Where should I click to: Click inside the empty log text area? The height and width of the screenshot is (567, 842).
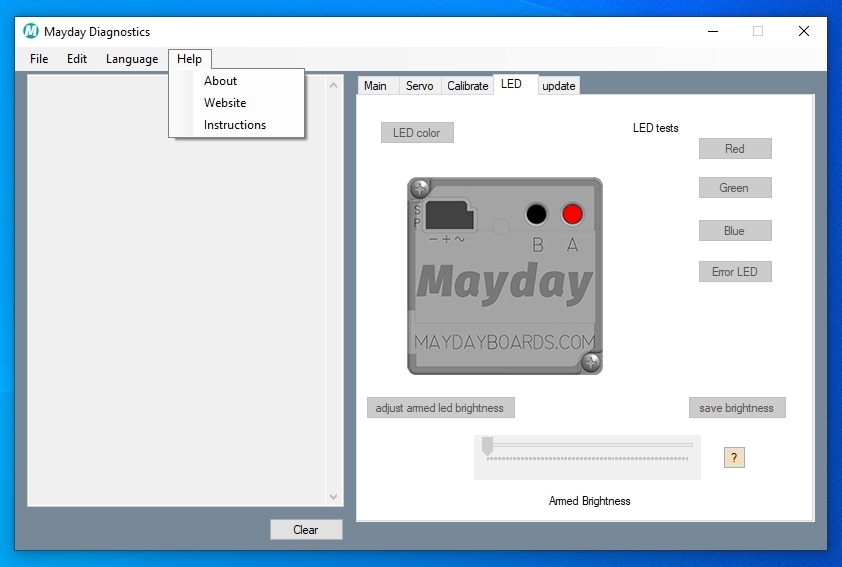[x=177, y=290]
